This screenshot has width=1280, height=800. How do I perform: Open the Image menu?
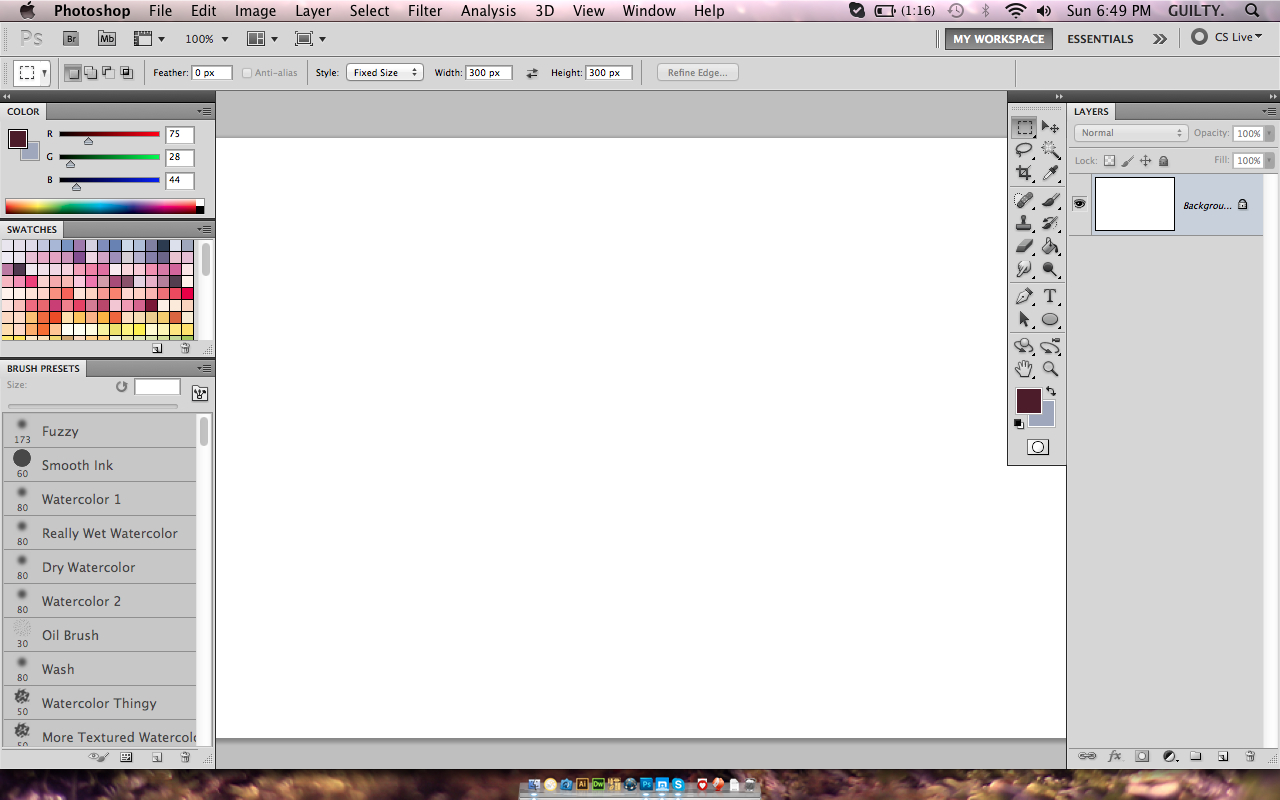click(x=255, y=11)
